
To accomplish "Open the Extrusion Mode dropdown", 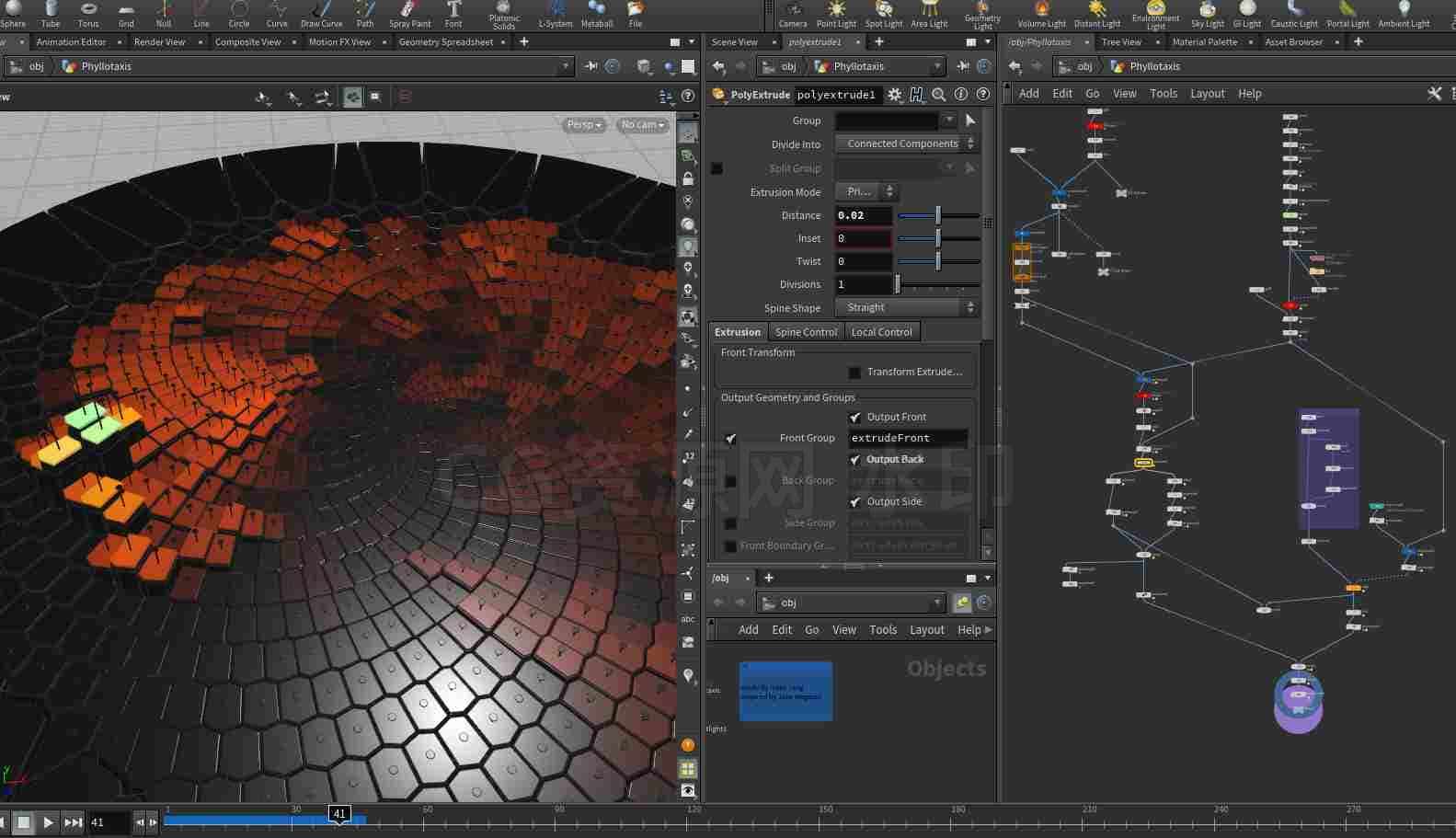I will pyautogui.click(x=866, y=191).
